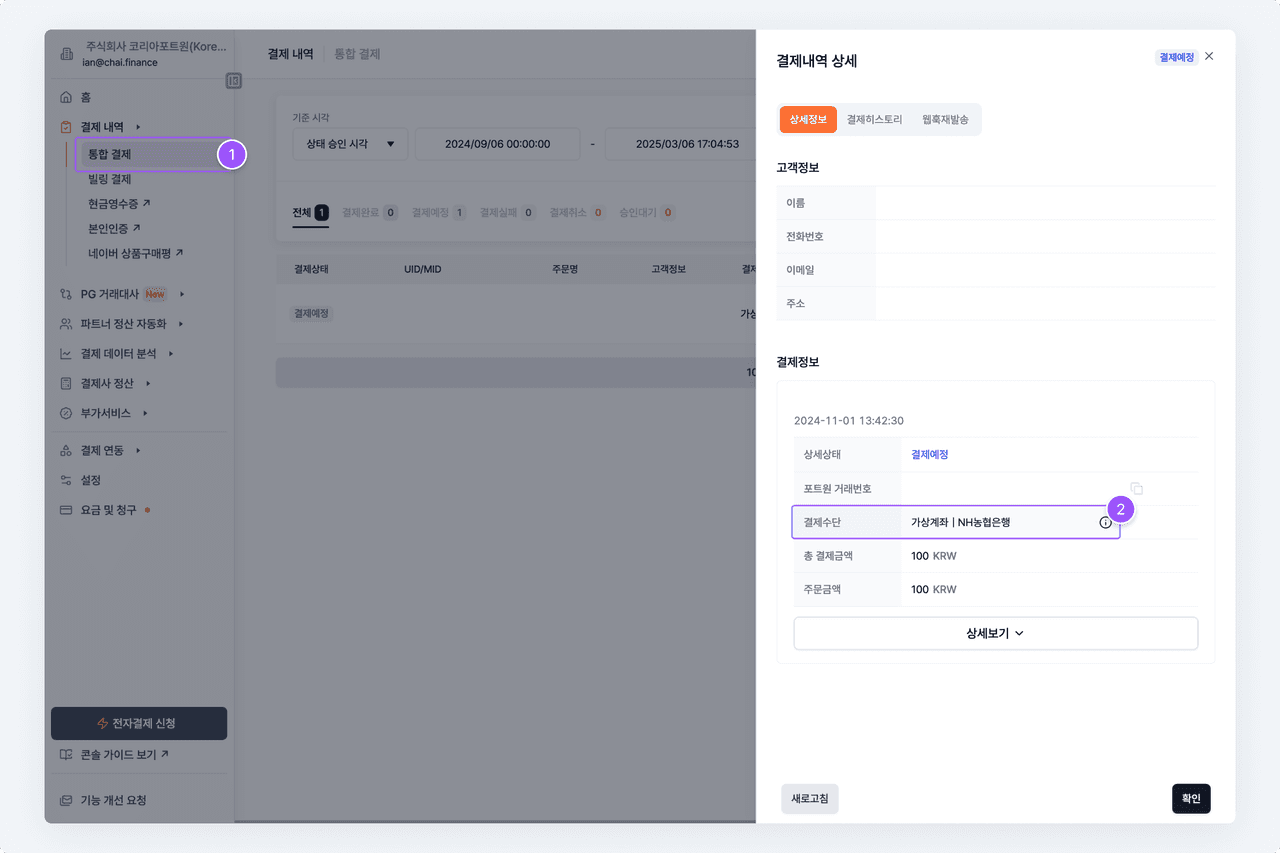
Task: Click the 설정 settings icon
Action: (66, 480)
